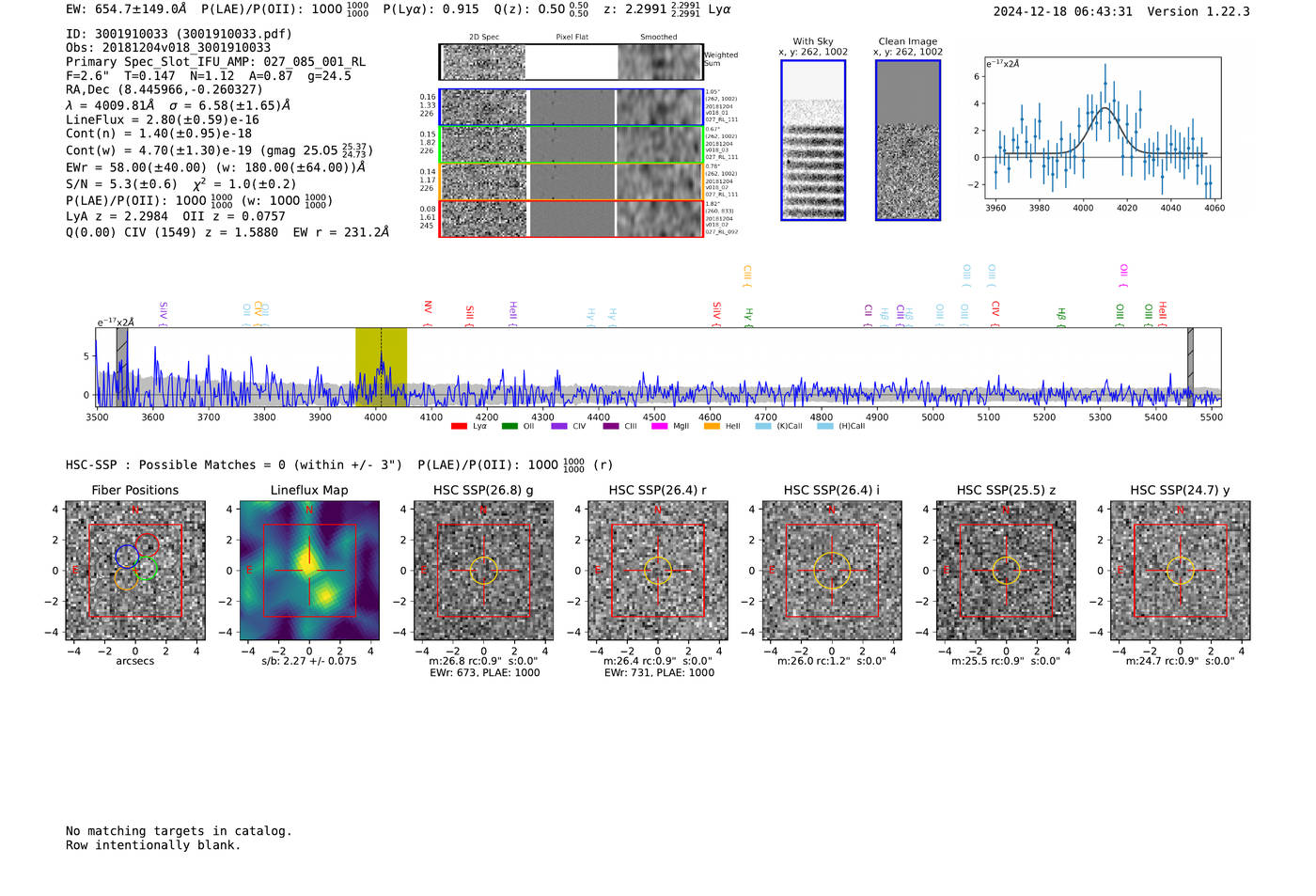Click the green OII legend swatch

point(509,426)
